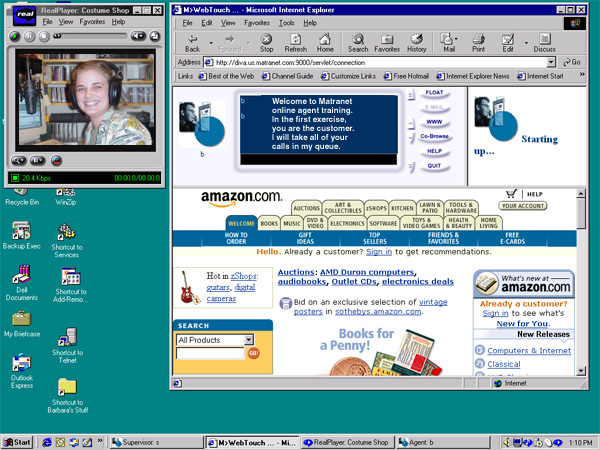This screenshot has width=600, height=450.
Task: Open the Edit toolbar dropdown arrow
Action: 527,43
